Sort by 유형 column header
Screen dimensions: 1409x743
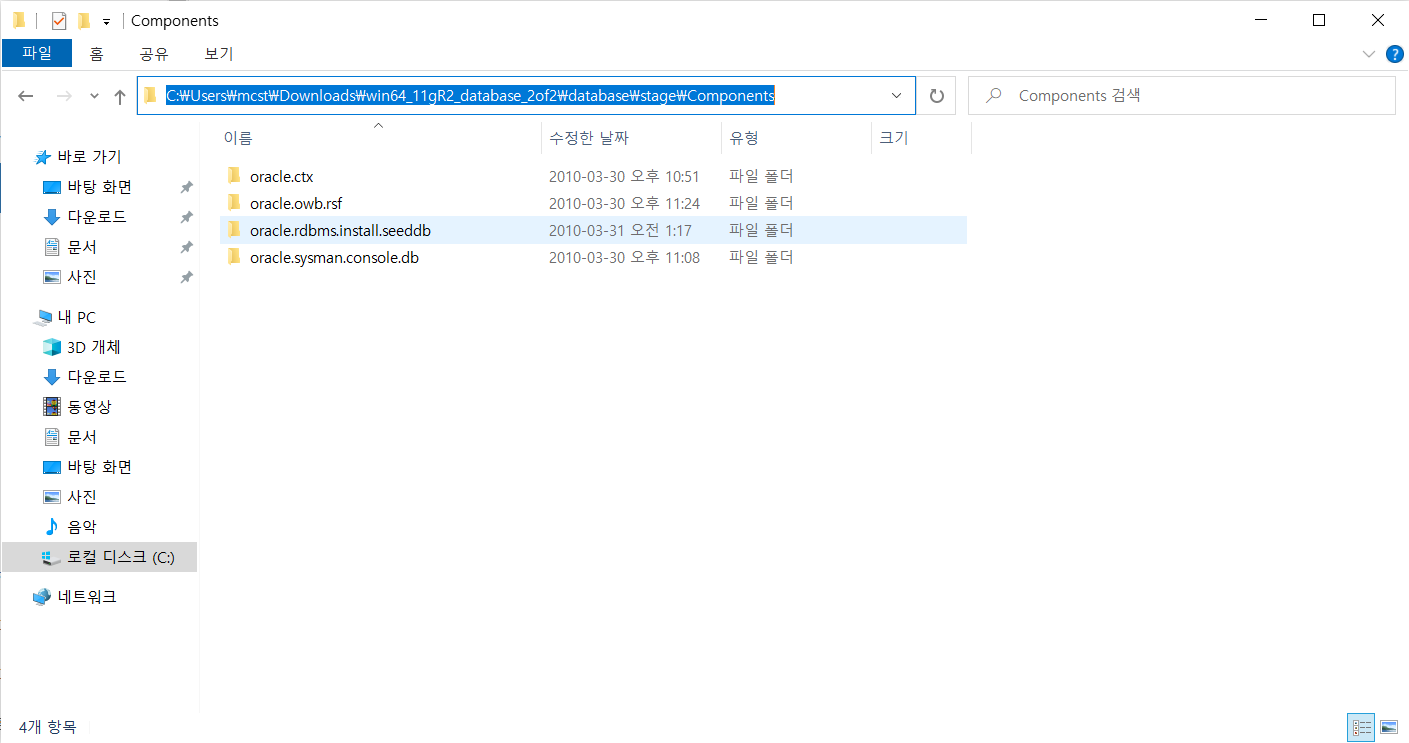(796, 138)
